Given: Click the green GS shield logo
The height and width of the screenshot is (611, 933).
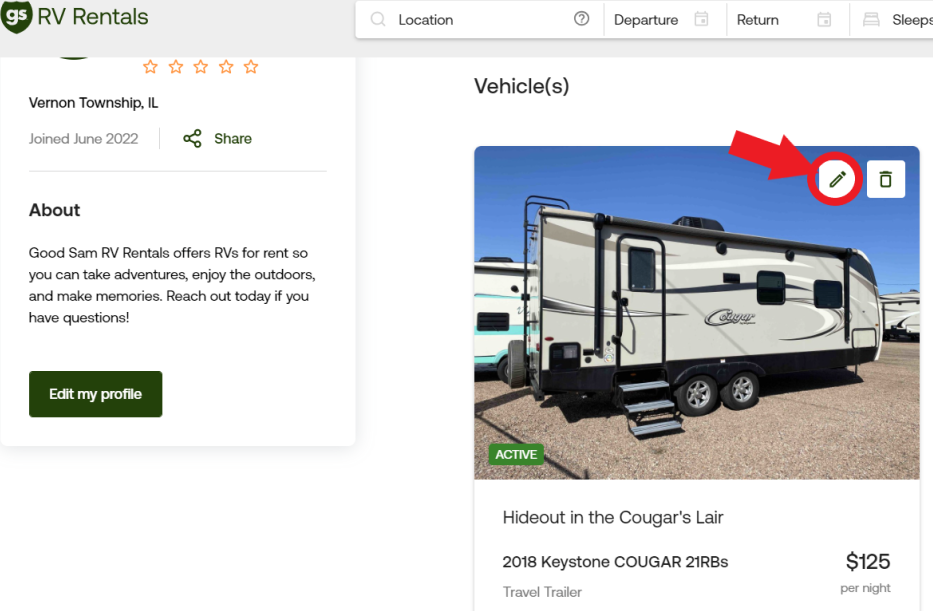Looking at the screenshot, I should pyautogui.click(x=16, y=17).
